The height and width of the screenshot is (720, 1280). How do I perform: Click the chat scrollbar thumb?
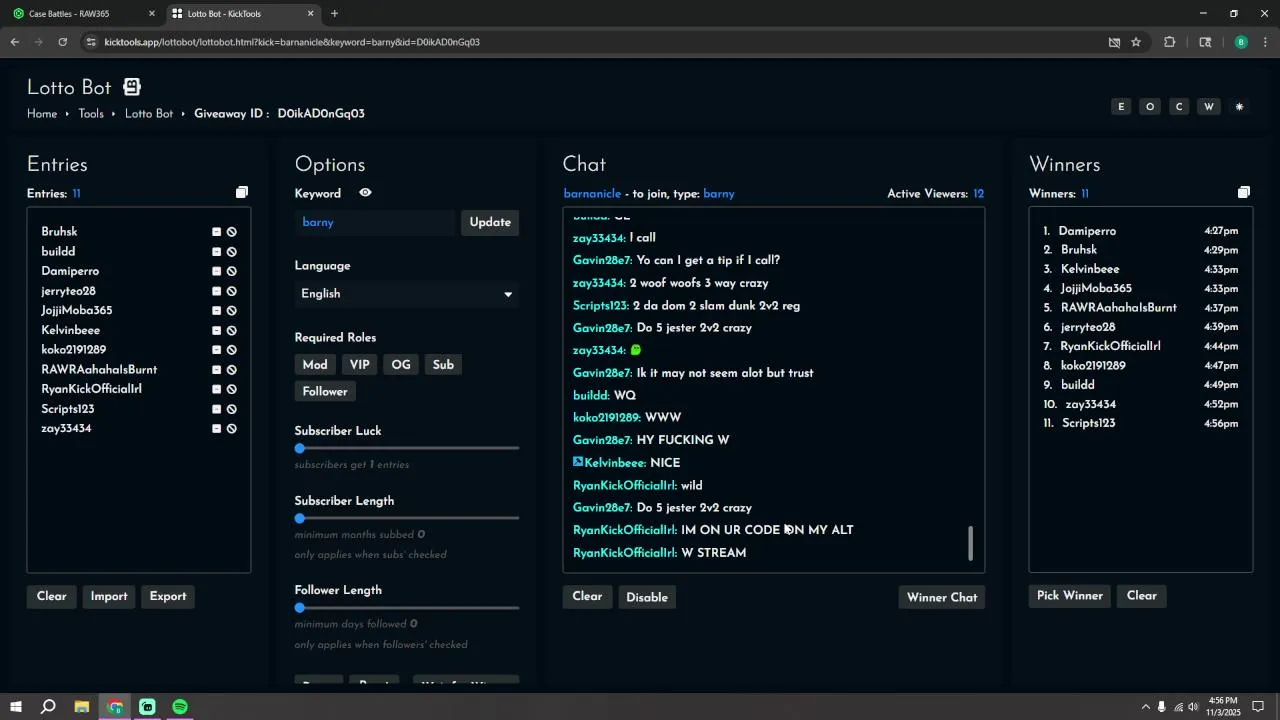[x=970, y=543]
